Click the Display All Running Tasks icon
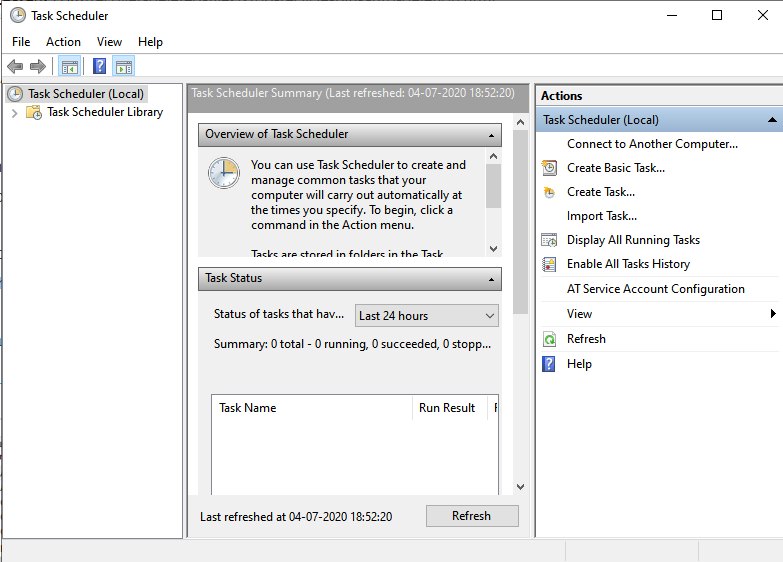783x562 pixels. (x=549, y=240)
